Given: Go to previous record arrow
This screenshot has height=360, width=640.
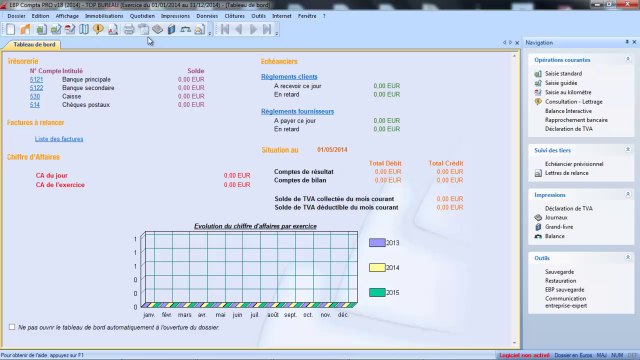Looking at the screenshot, I should (x=239, y=29).
